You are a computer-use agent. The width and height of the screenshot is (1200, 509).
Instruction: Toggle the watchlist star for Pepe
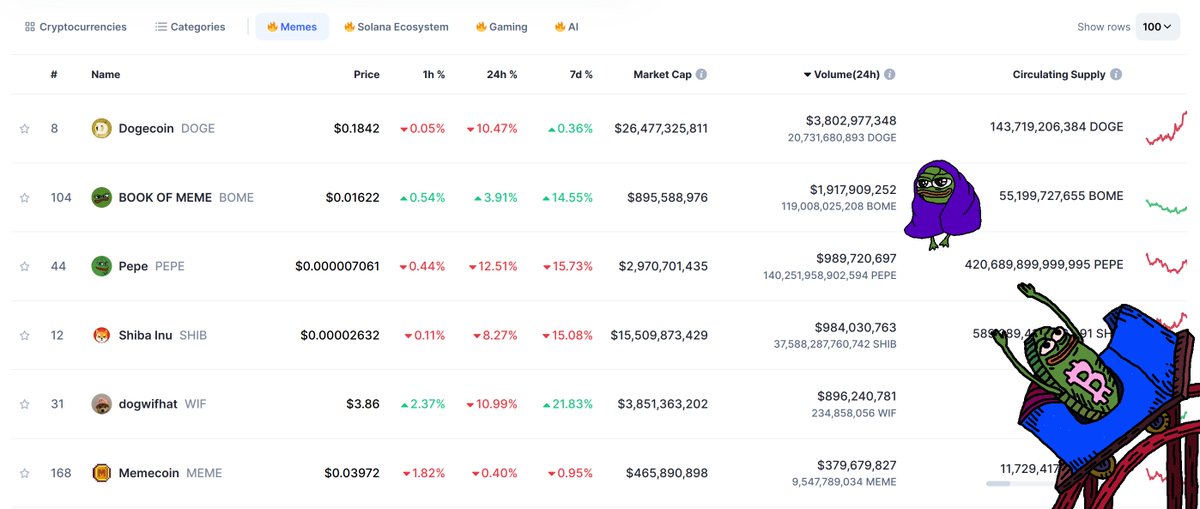click(24, 266)
